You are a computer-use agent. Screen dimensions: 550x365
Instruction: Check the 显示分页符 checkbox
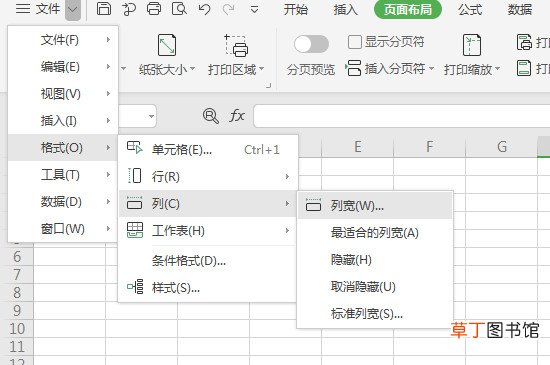(355, 42)
